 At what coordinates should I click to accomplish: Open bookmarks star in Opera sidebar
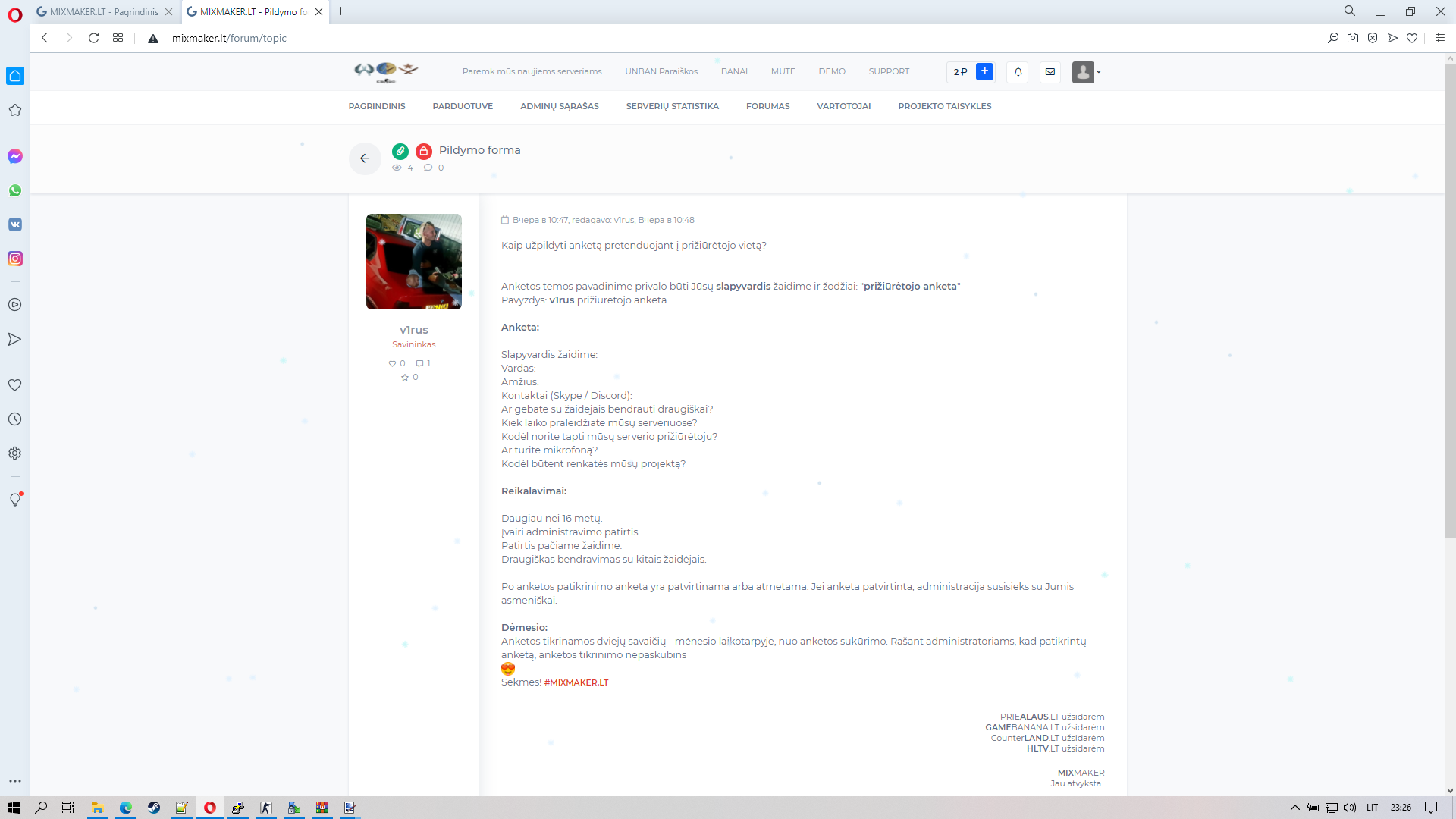(x=15, y=110)
